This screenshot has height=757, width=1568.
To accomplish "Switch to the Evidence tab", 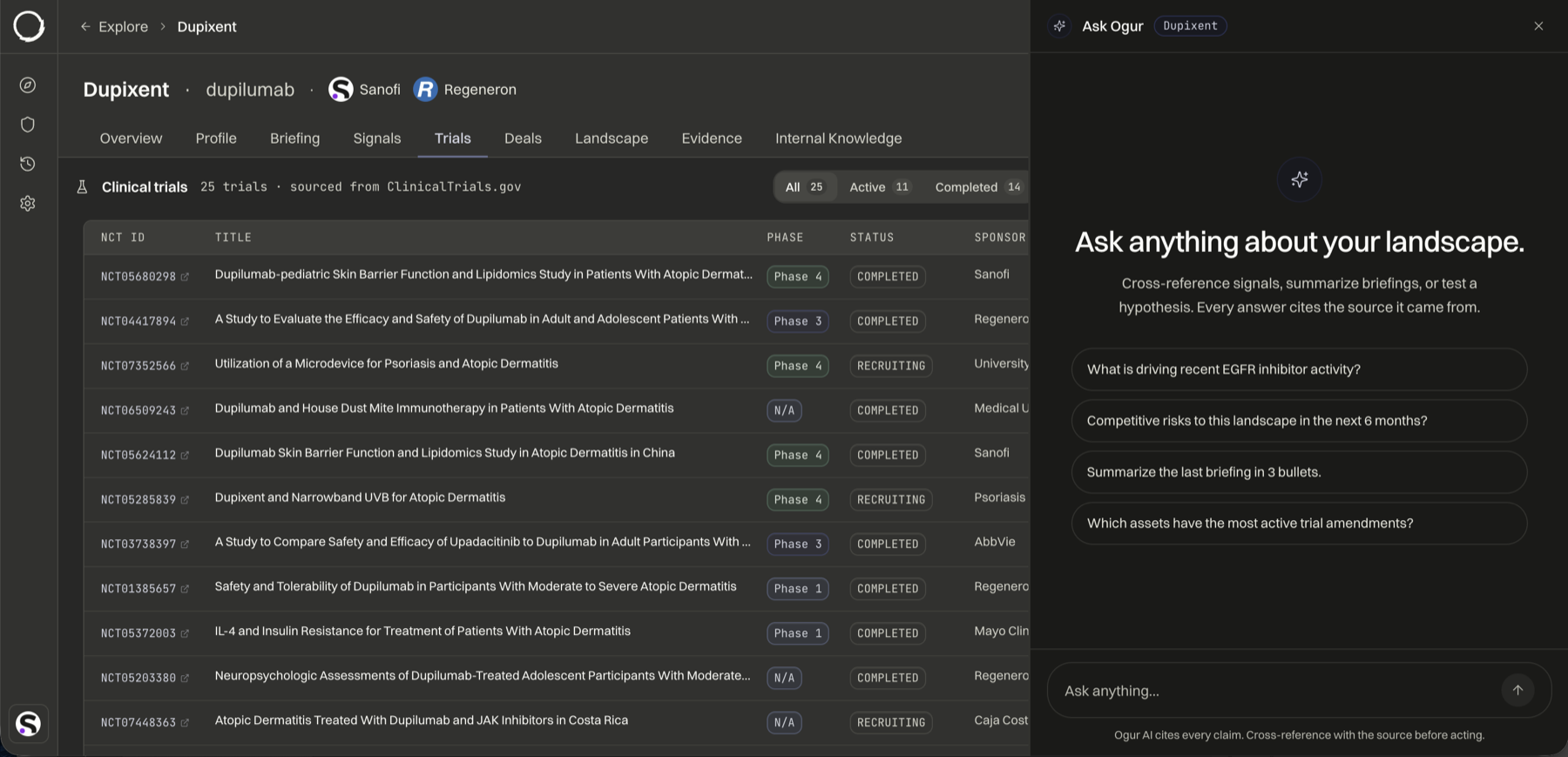I will 712,139.
